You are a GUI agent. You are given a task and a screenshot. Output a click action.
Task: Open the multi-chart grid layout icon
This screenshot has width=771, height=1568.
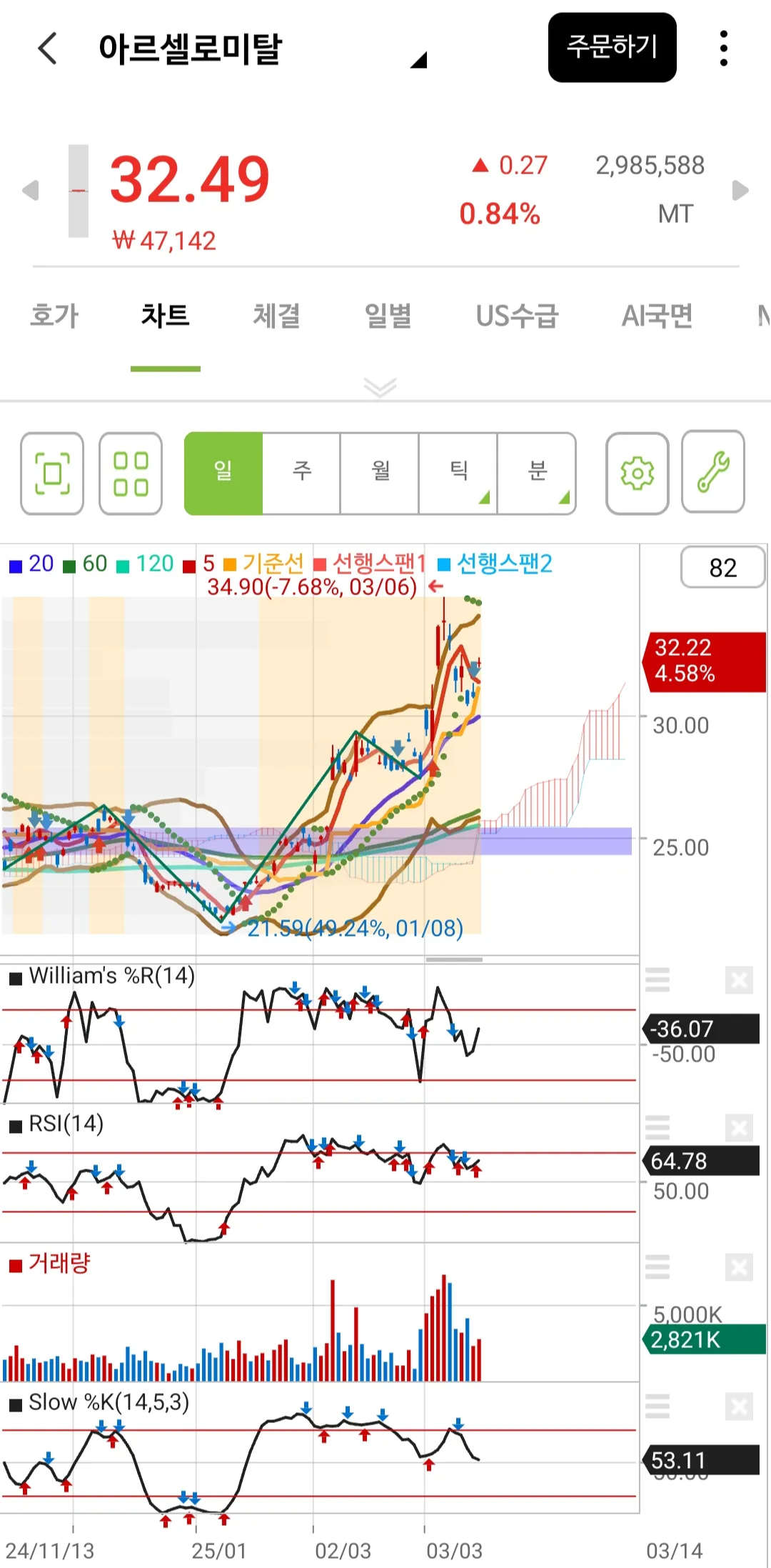[x=131, y=473]
